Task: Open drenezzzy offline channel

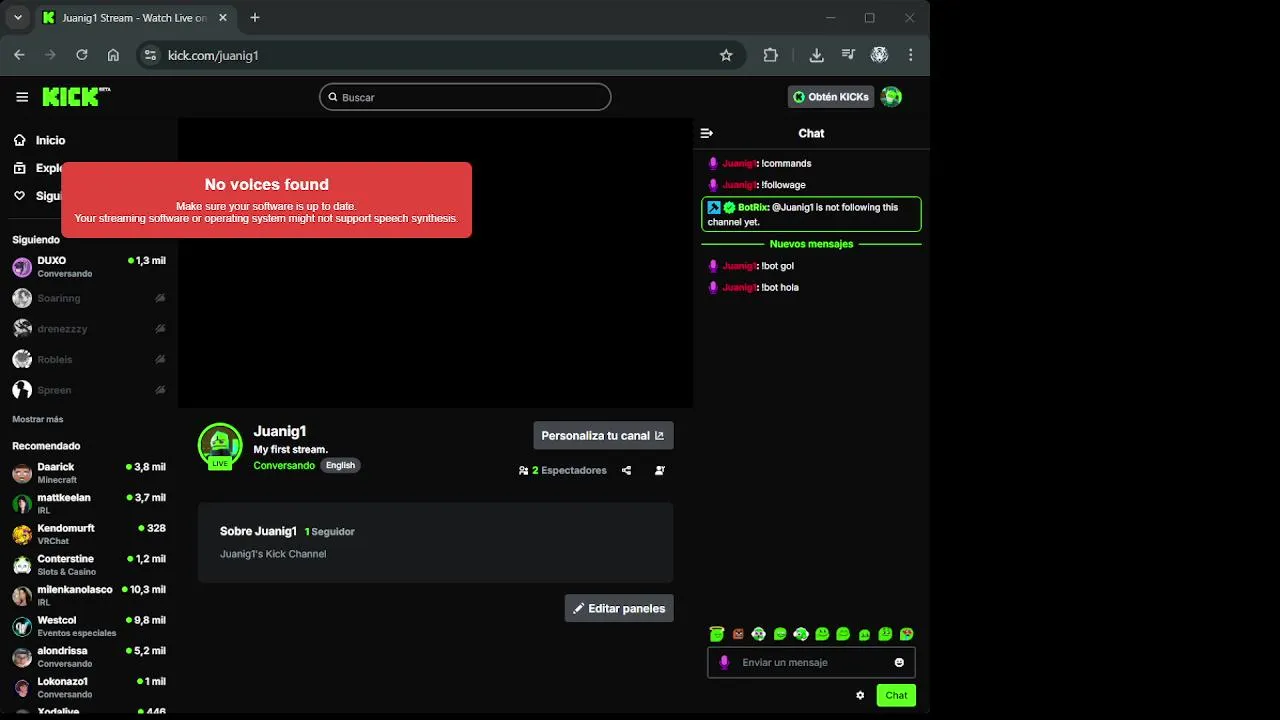Action: tap(89, 329)
